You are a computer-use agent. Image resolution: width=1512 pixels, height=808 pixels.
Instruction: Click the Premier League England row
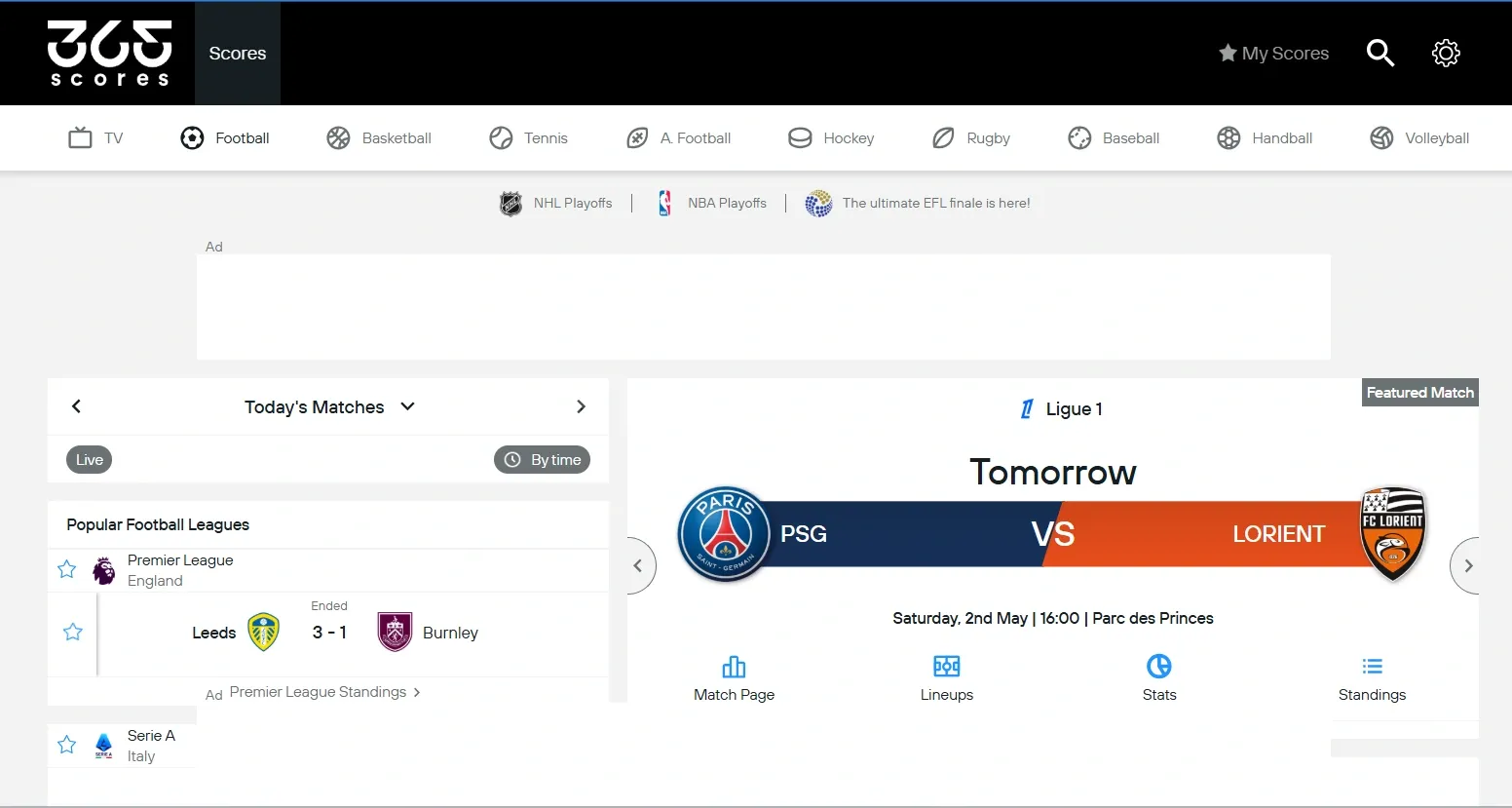pos(328,570)
